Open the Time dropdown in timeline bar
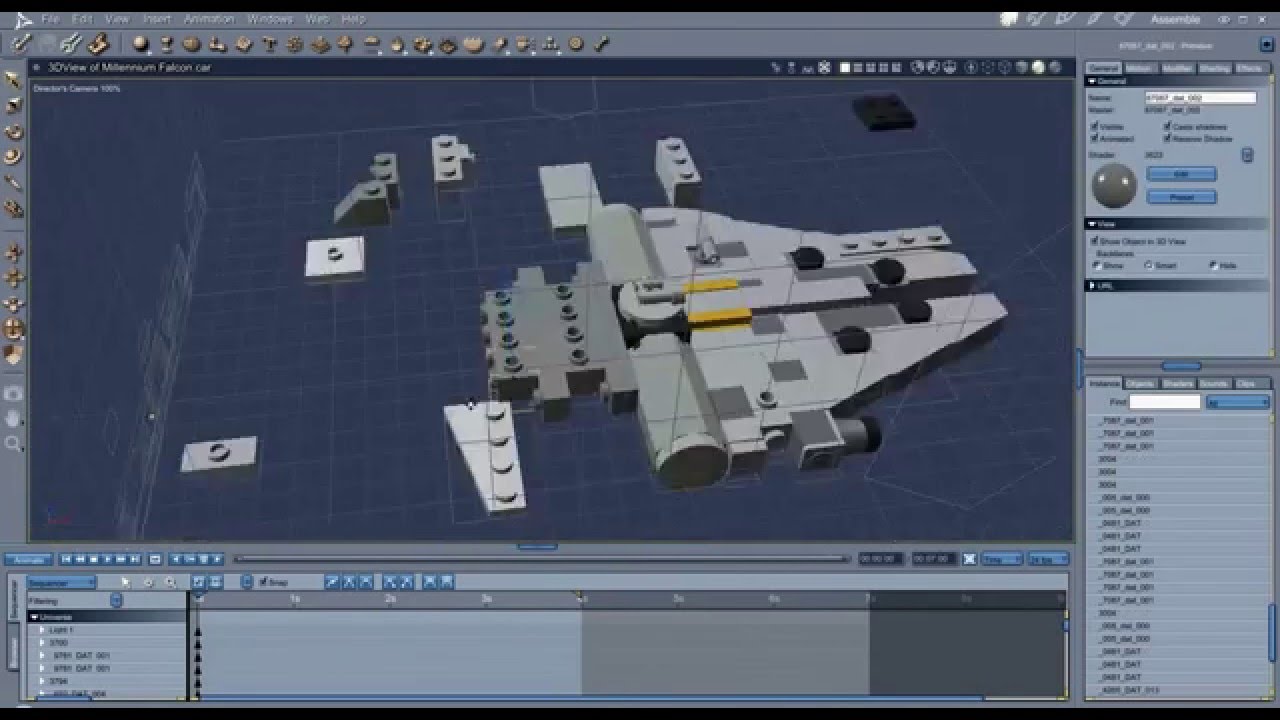 coord(1002,559)
